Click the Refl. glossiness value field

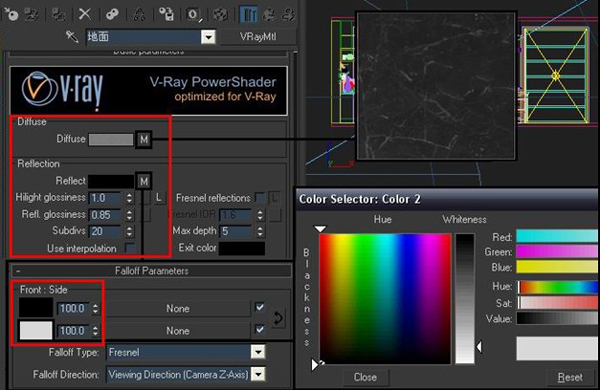point(105,215)
